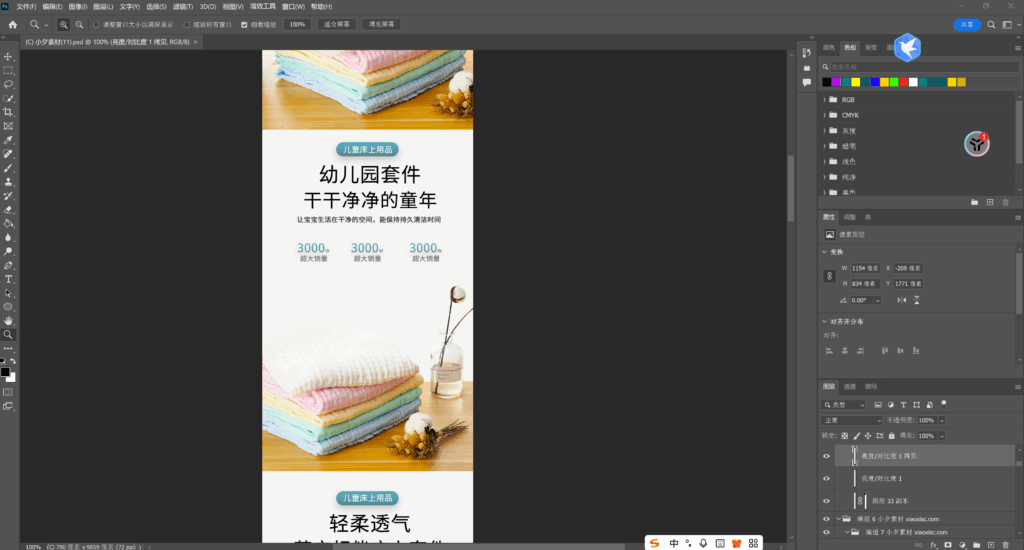The height and width of the screenshot is (550, 1024).
Task: Select the Eyedropper tool
Action: click(8, 140)
